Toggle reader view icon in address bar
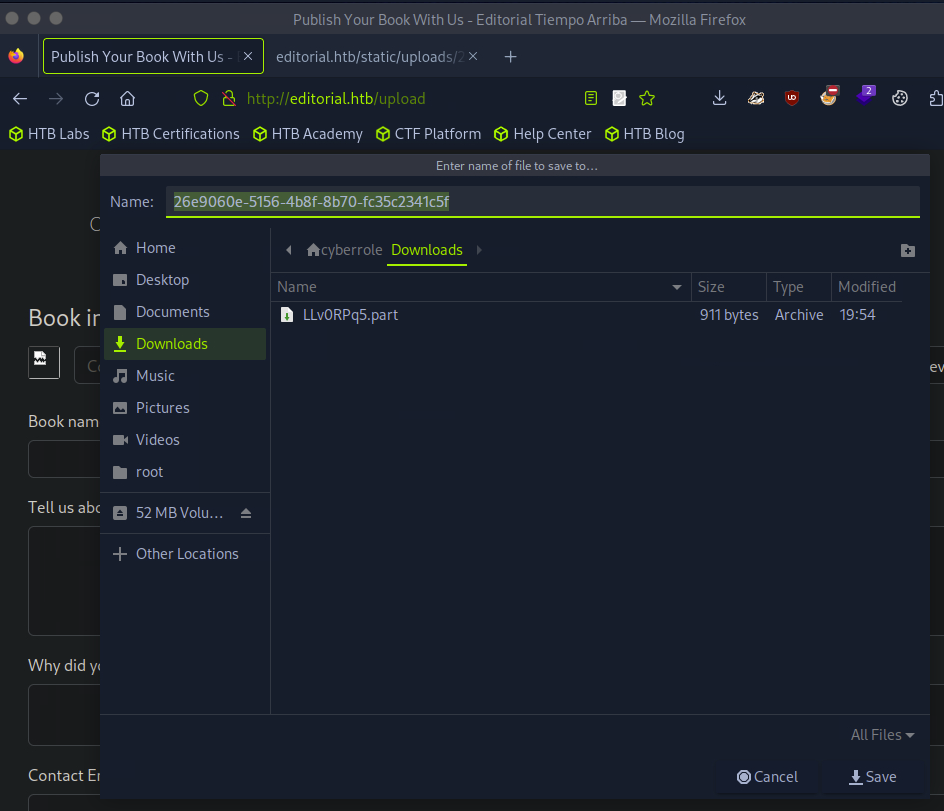Viewport: 944px width, 811px height. (x=591, y=98)
